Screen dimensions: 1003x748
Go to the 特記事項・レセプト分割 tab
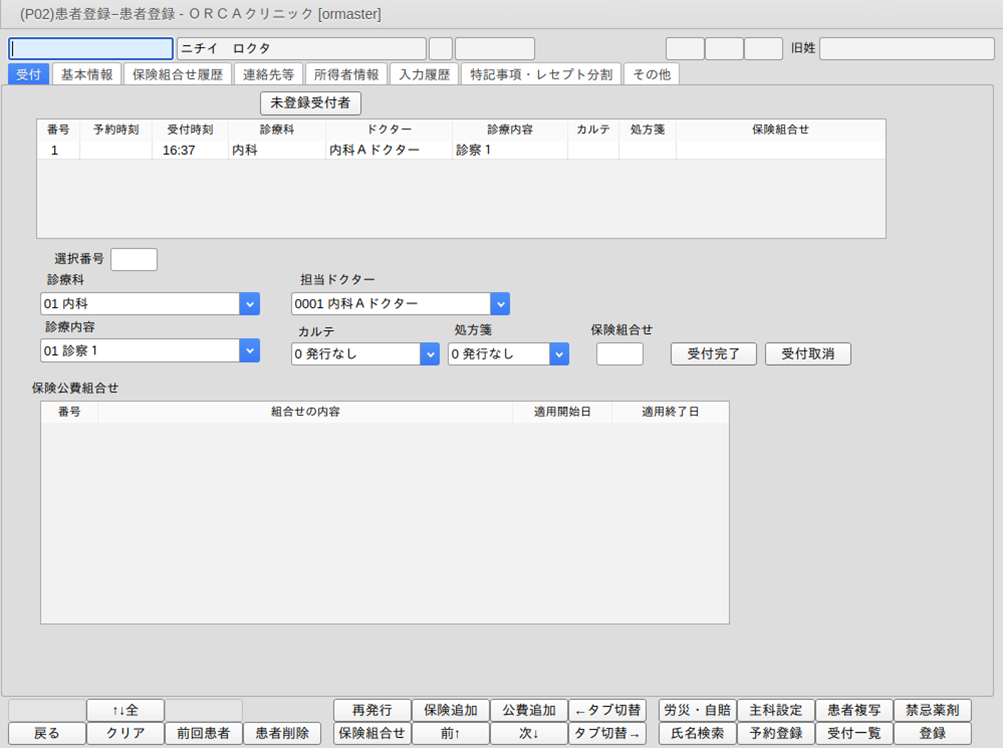tap(541, 74)
